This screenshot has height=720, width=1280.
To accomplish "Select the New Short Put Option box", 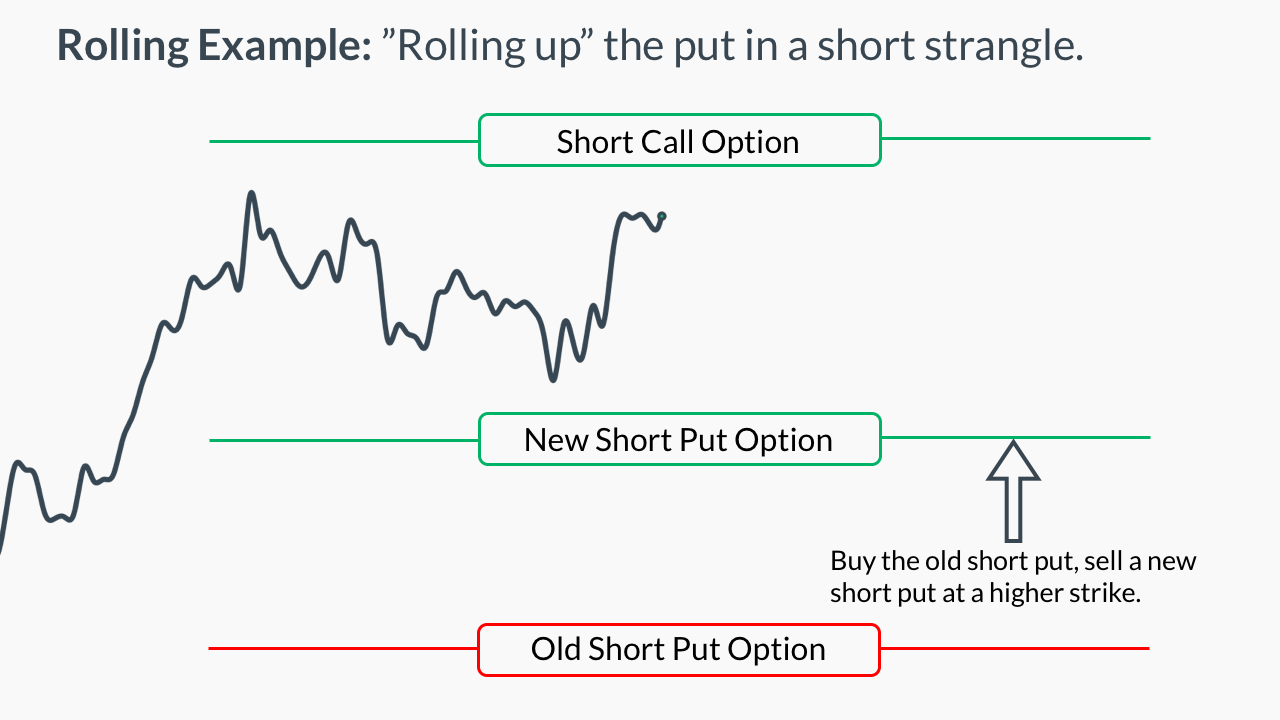I will (680, 439).
